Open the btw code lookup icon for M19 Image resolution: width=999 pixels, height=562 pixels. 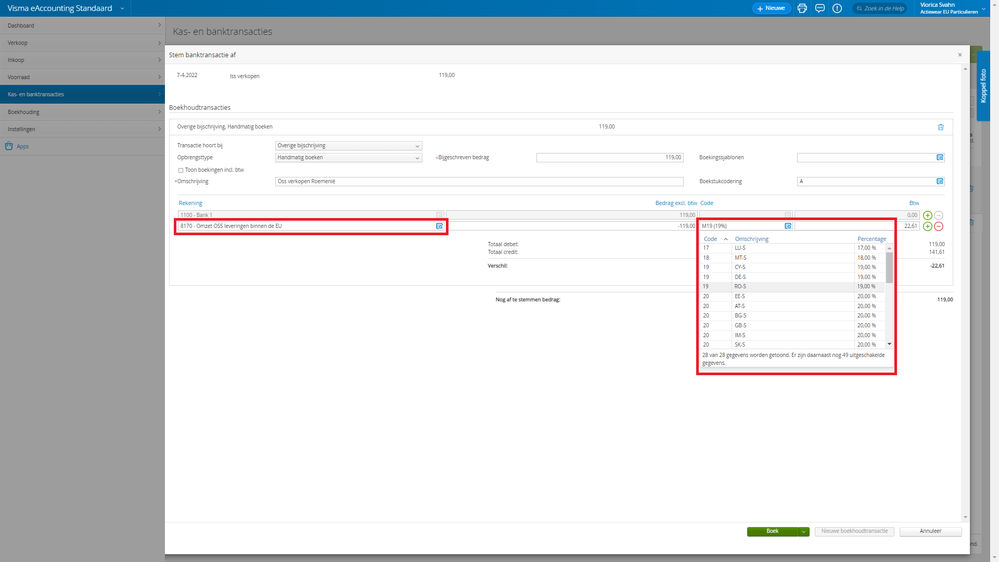tap(788, 226)
